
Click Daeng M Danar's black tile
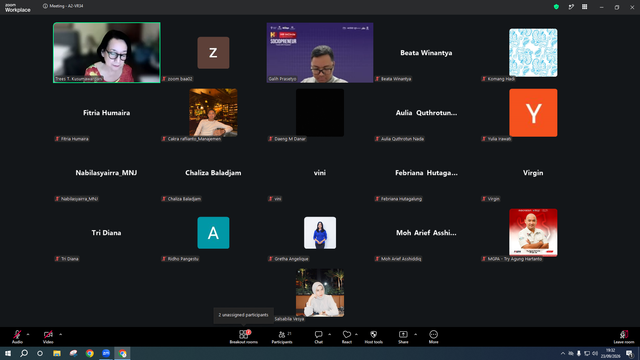320,113
